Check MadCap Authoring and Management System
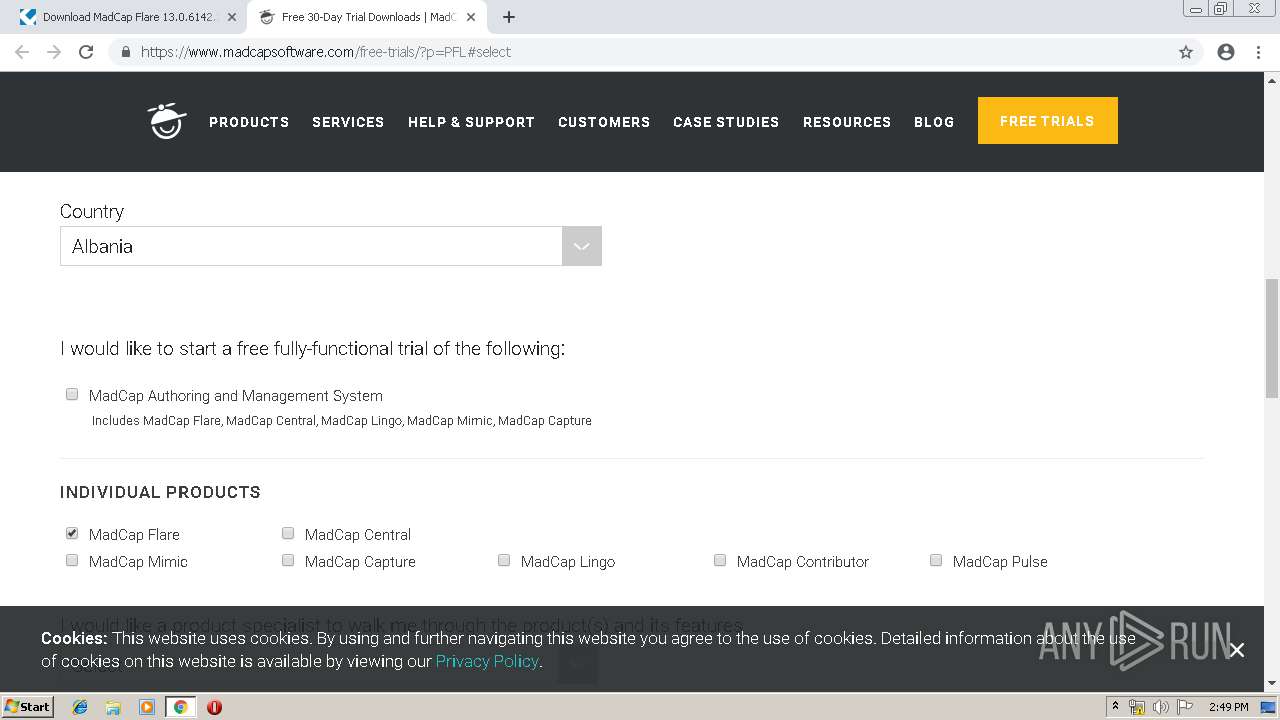 tap(72, 394)
